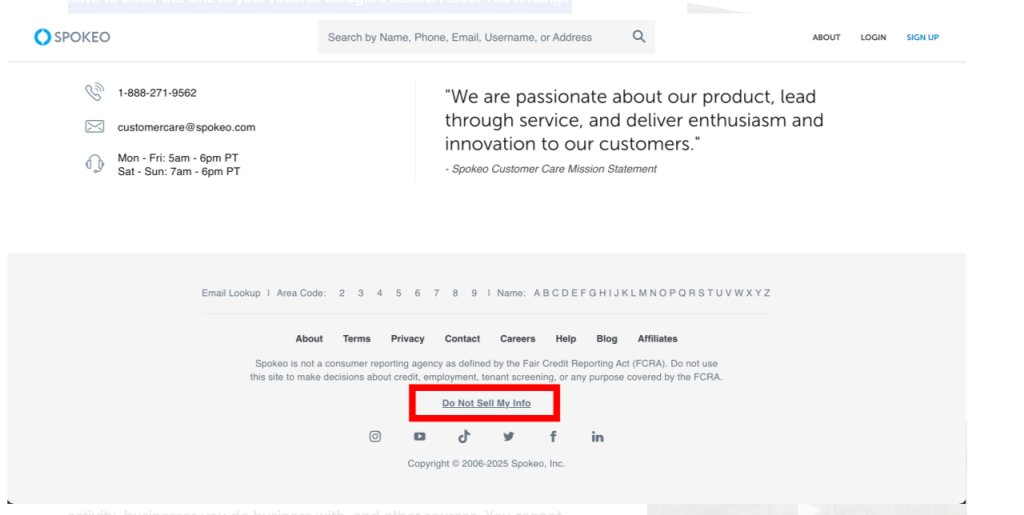This screenshot has width=1024, height=515.
Task: Open the Email Lookup footer link
Action: pos(231,293)
